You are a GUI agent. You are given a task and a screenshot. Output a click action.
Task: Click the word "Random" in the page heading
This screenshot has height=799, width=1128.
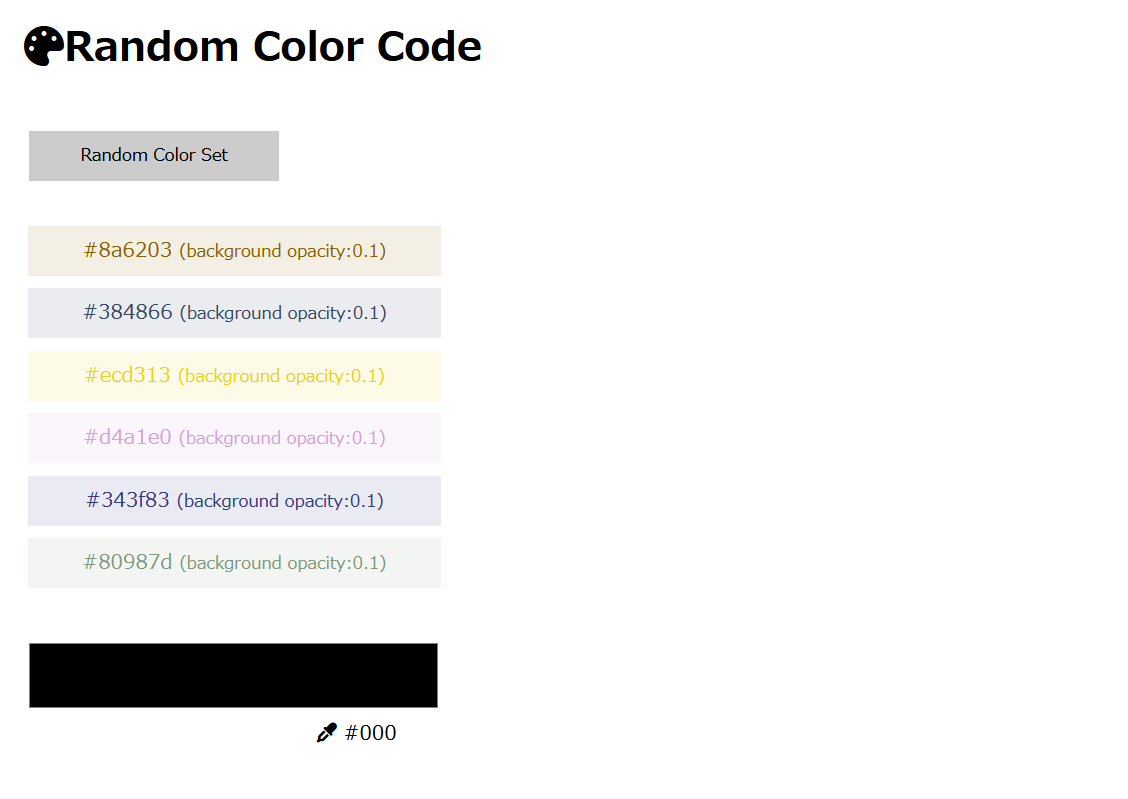(151, 46)
